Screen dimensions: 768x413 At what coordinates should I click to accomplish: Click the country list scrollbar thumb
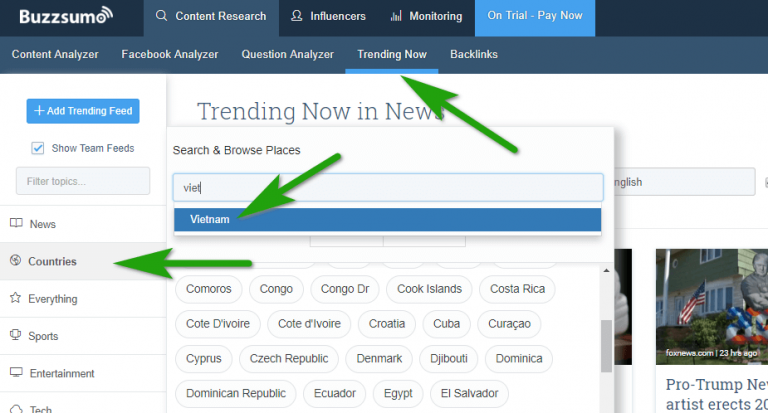click(x=606, y=346)
